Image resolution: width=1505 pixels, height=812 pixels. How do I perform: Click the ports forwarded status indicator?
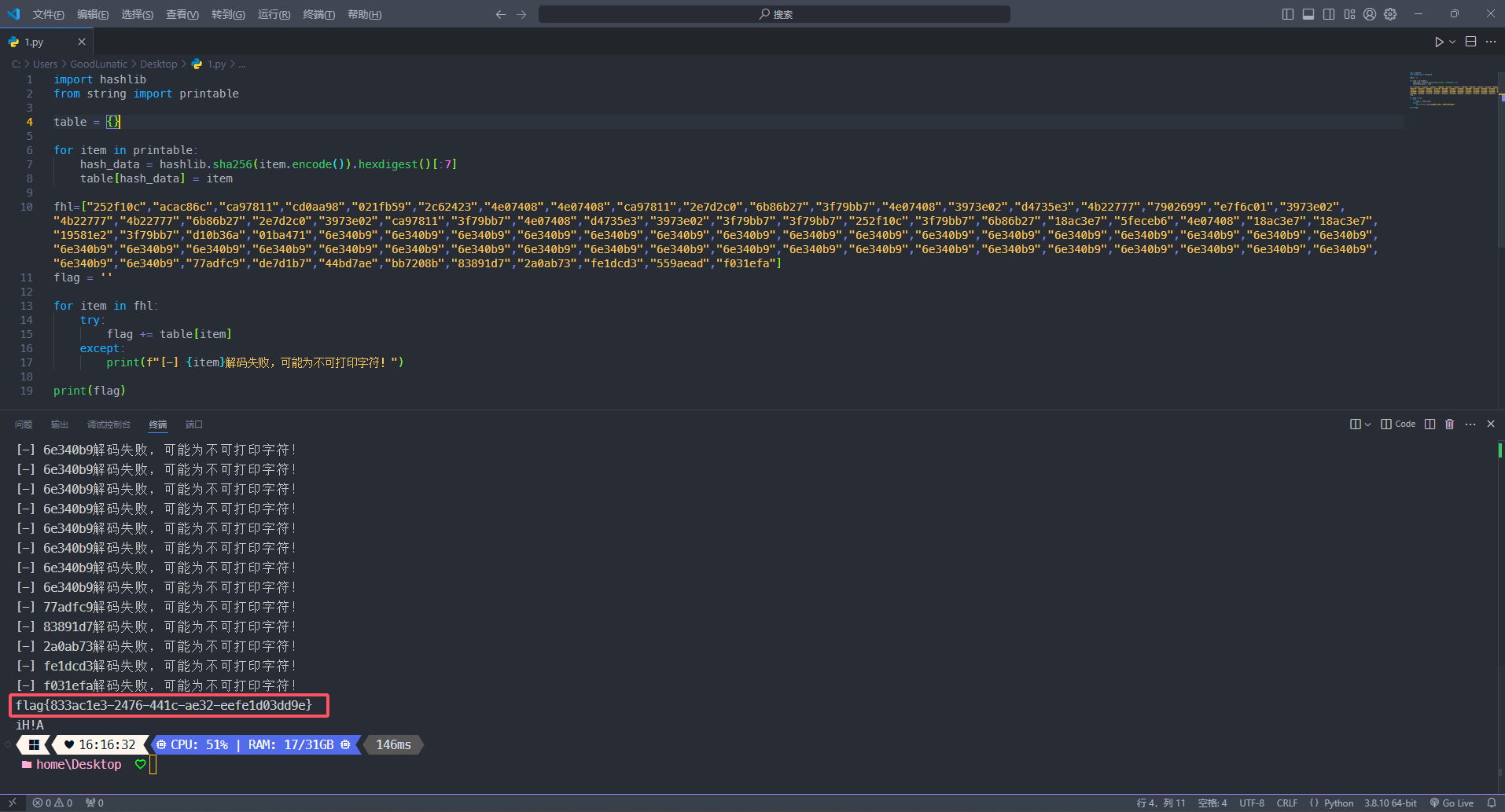point(94,803)
